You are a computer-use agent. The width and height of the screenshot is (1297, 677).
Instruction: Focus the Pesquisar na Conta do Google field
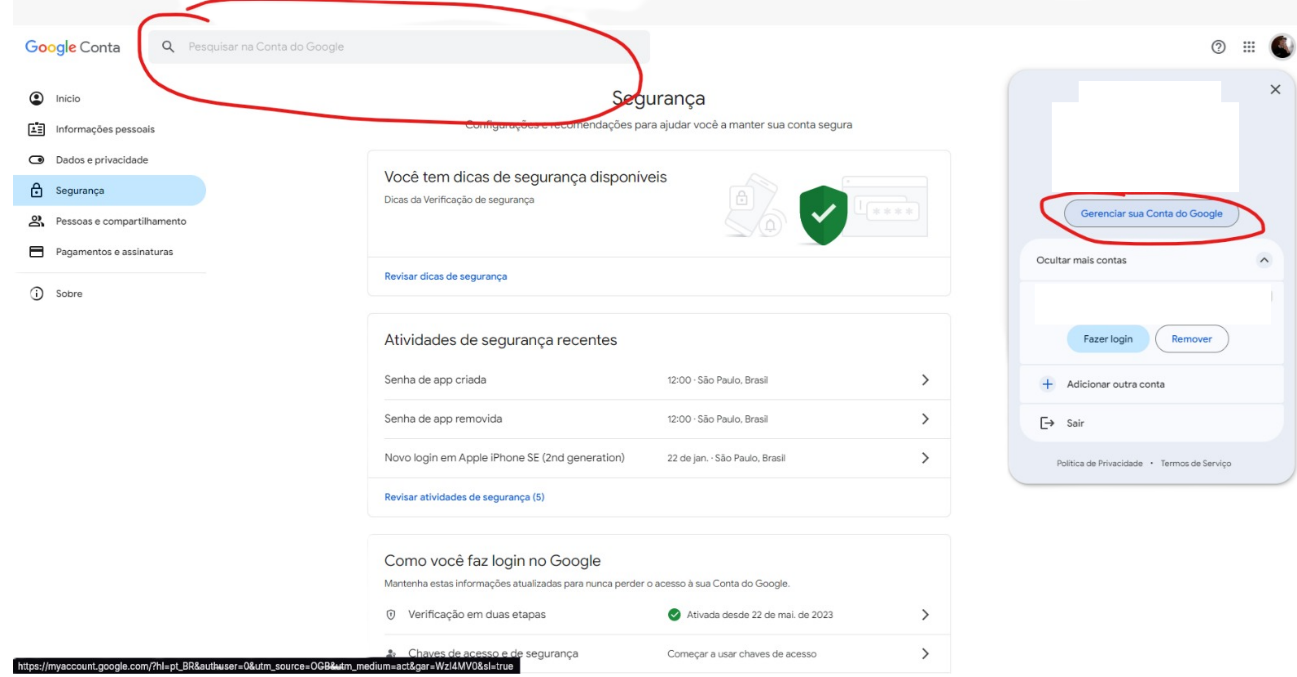click(x=399, y=47)
